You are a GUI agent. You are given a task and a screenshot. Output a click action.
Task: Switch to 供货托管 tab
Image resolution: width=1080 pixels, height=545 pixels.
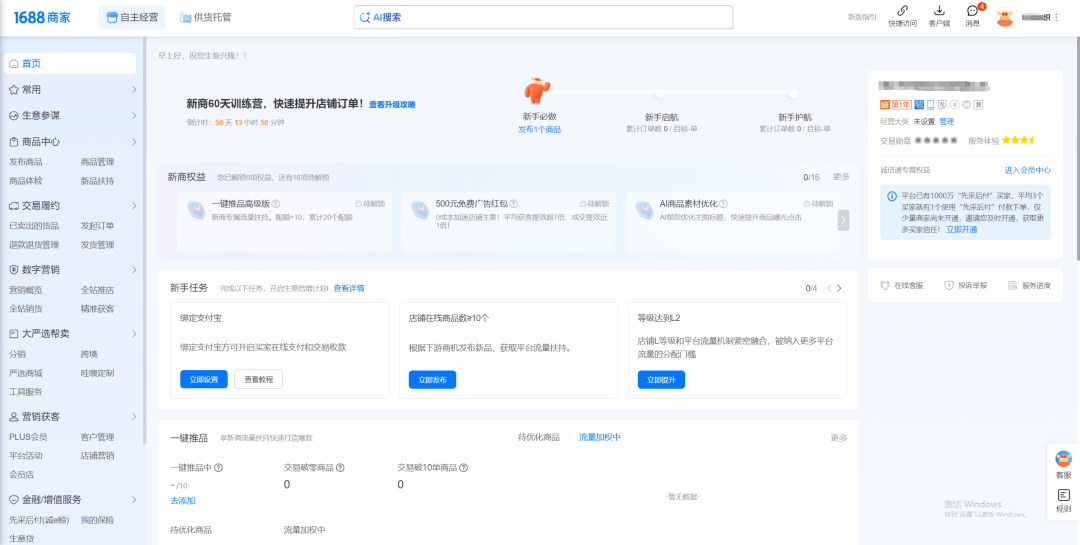(x=206, y=17)
